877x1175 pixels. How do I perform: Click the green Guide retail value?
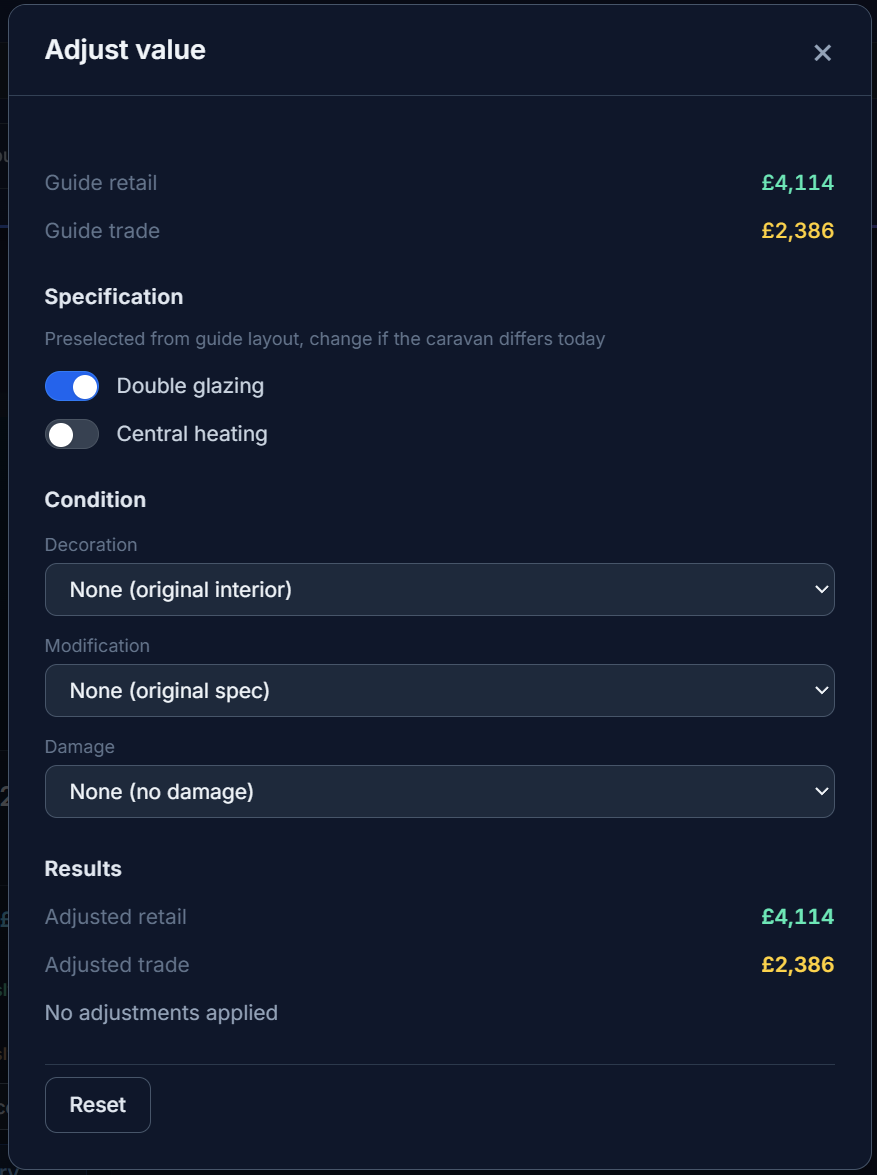point(796,183)
